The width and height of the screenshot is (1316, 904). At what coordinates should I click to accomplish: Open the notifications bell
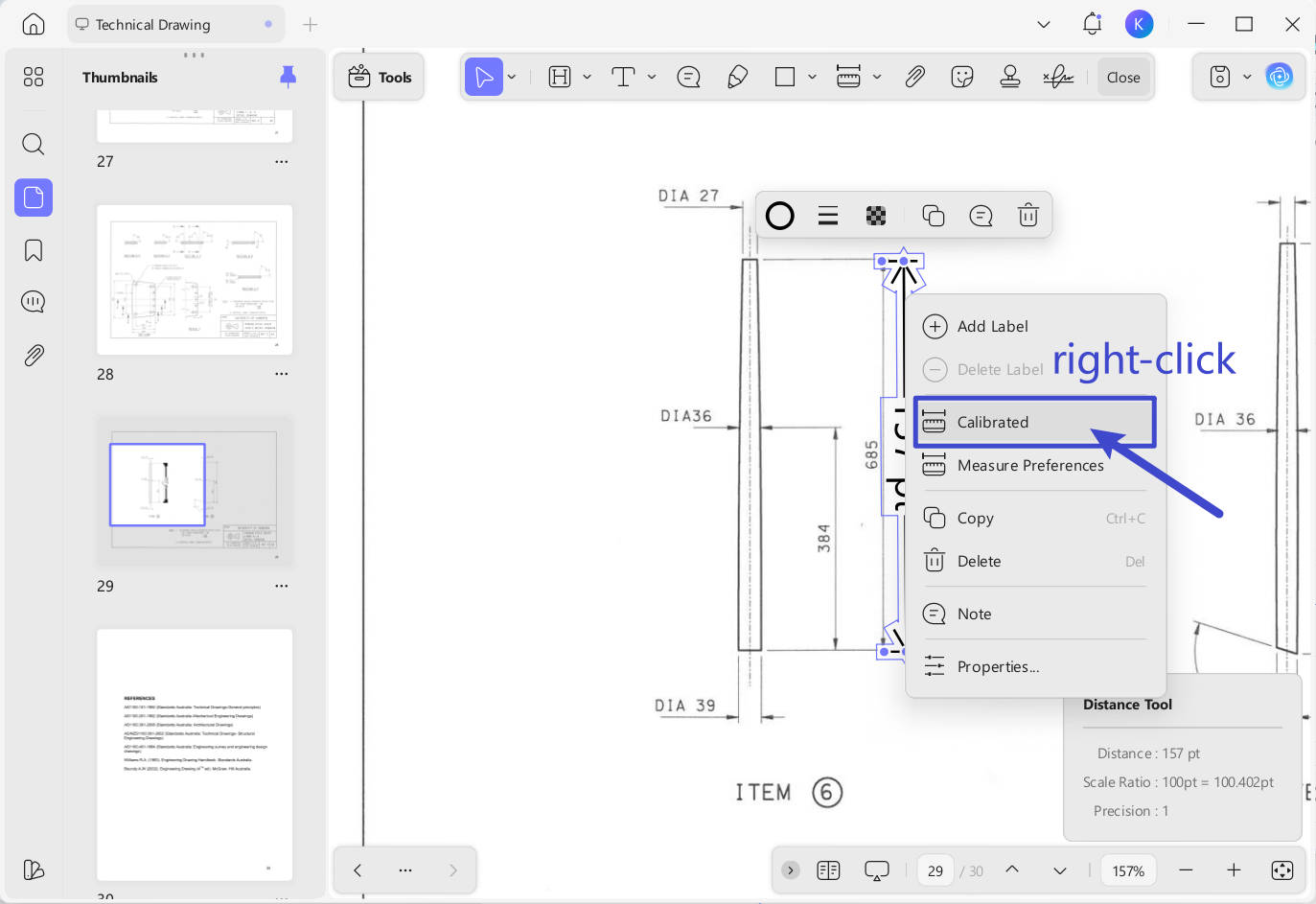(x=1092, y=24)
